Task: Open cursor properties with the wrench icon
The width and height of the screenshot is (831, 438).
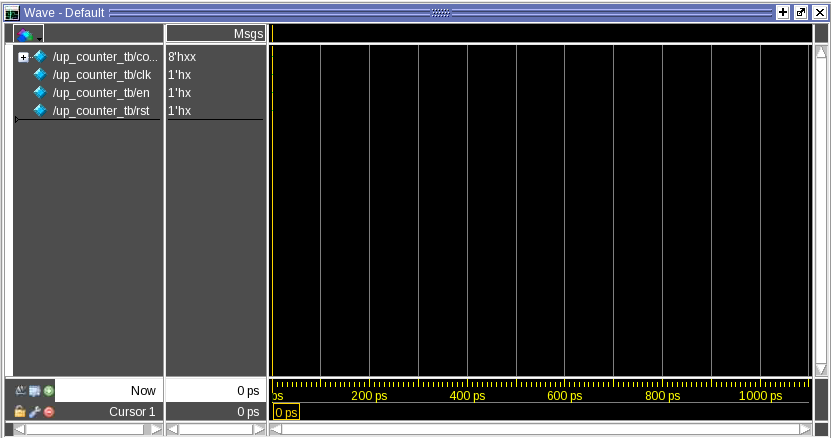Action: [35, 411]
